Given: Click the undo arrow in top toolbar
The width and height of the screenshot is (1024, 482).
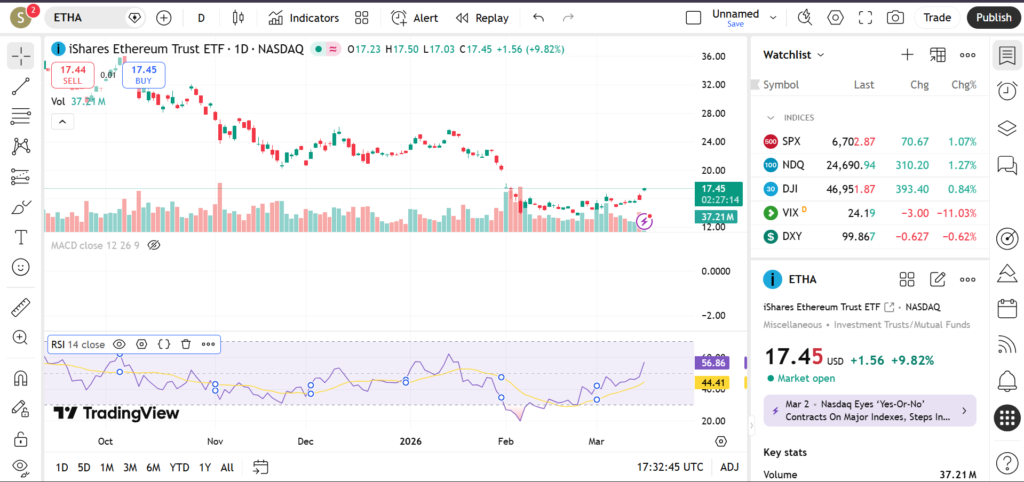Looking at the screenshot, I should pyautogui.click(x=539, y=18).
